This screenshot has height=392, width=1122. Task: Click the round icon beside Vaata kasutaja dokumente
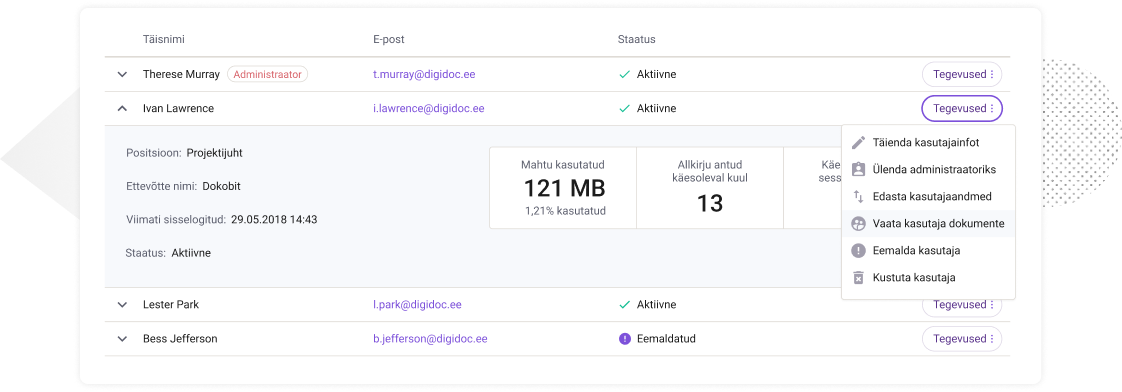click(859, 223)
